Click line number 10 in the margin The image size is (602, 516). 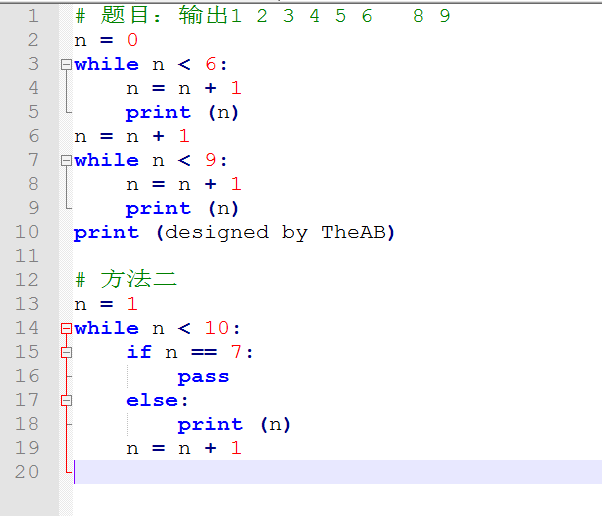point(27,232)
